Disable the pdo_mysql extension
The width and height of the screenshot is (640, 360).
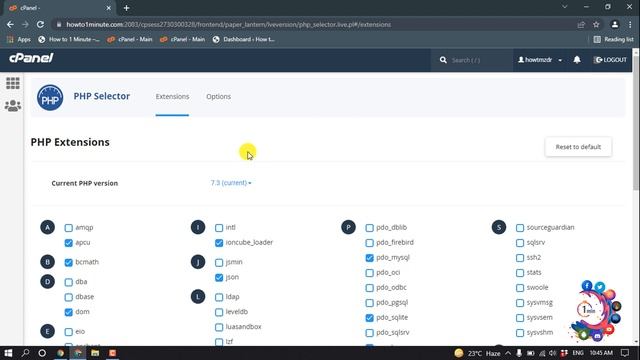pyautogui.click(x=369, y=258)
